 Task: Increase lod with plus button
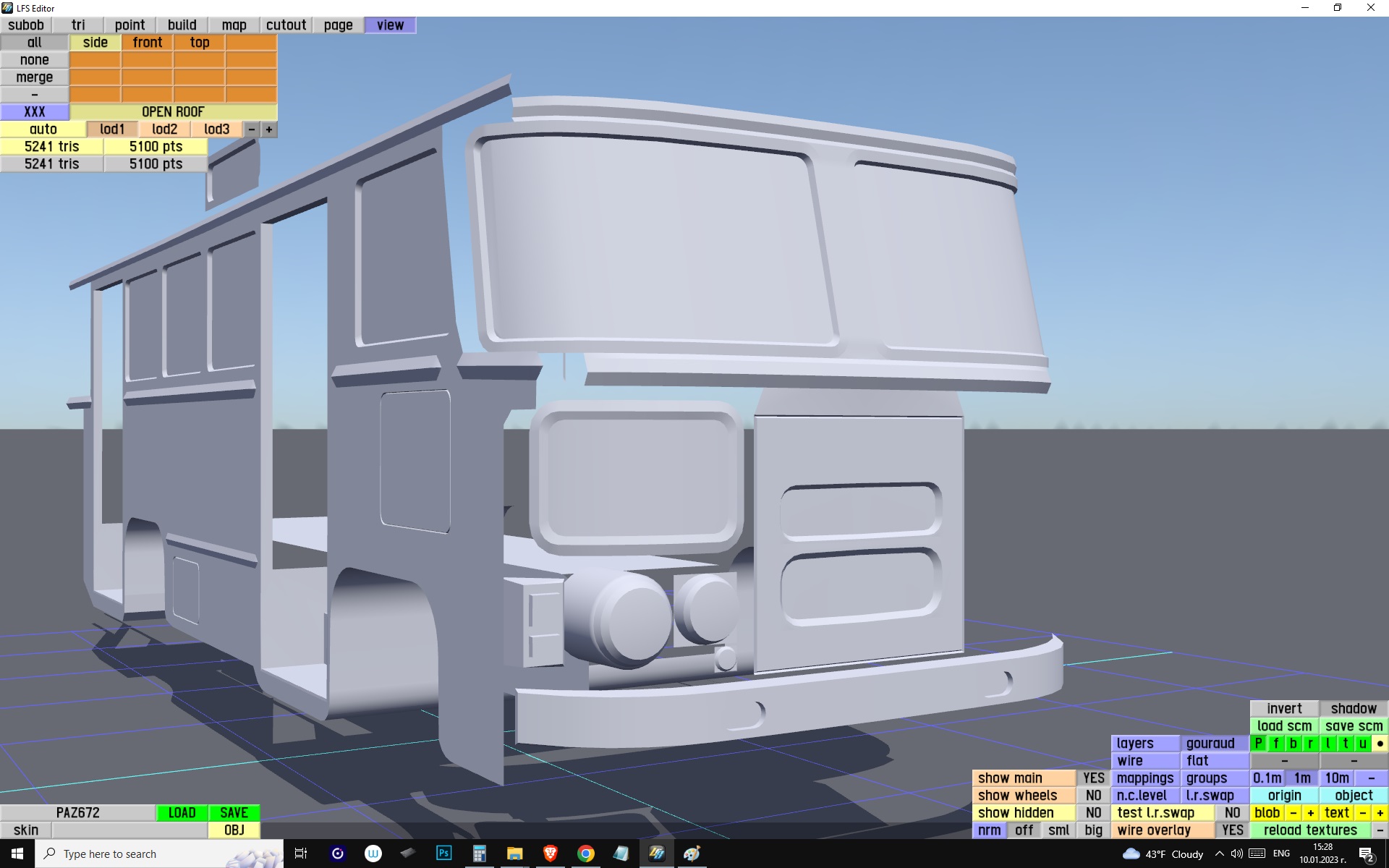[269, 129]
